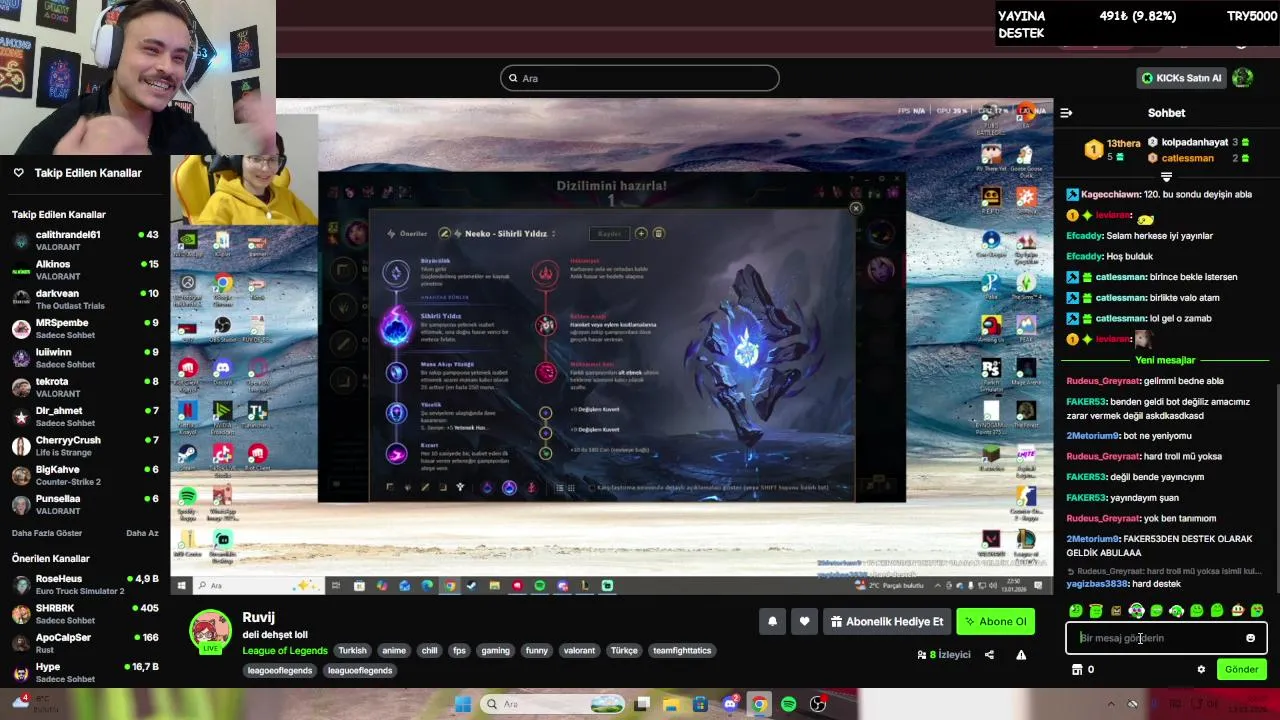Open the share icon beside viewer count

coord(989,655)
